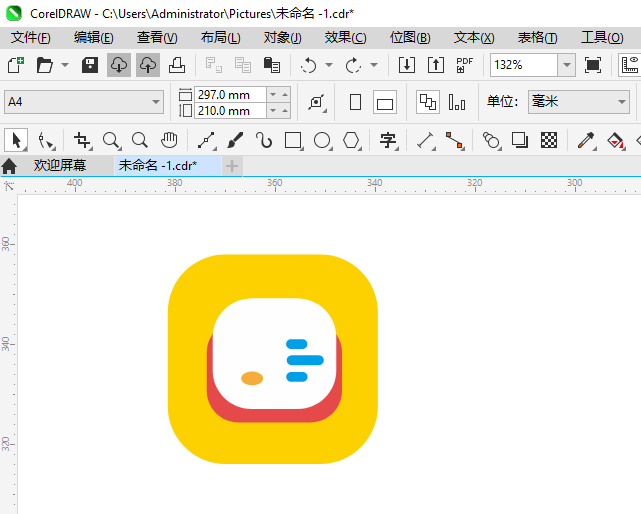Select the Color Eyedropper tool
The image size is (641, 514).
point(586,140)
